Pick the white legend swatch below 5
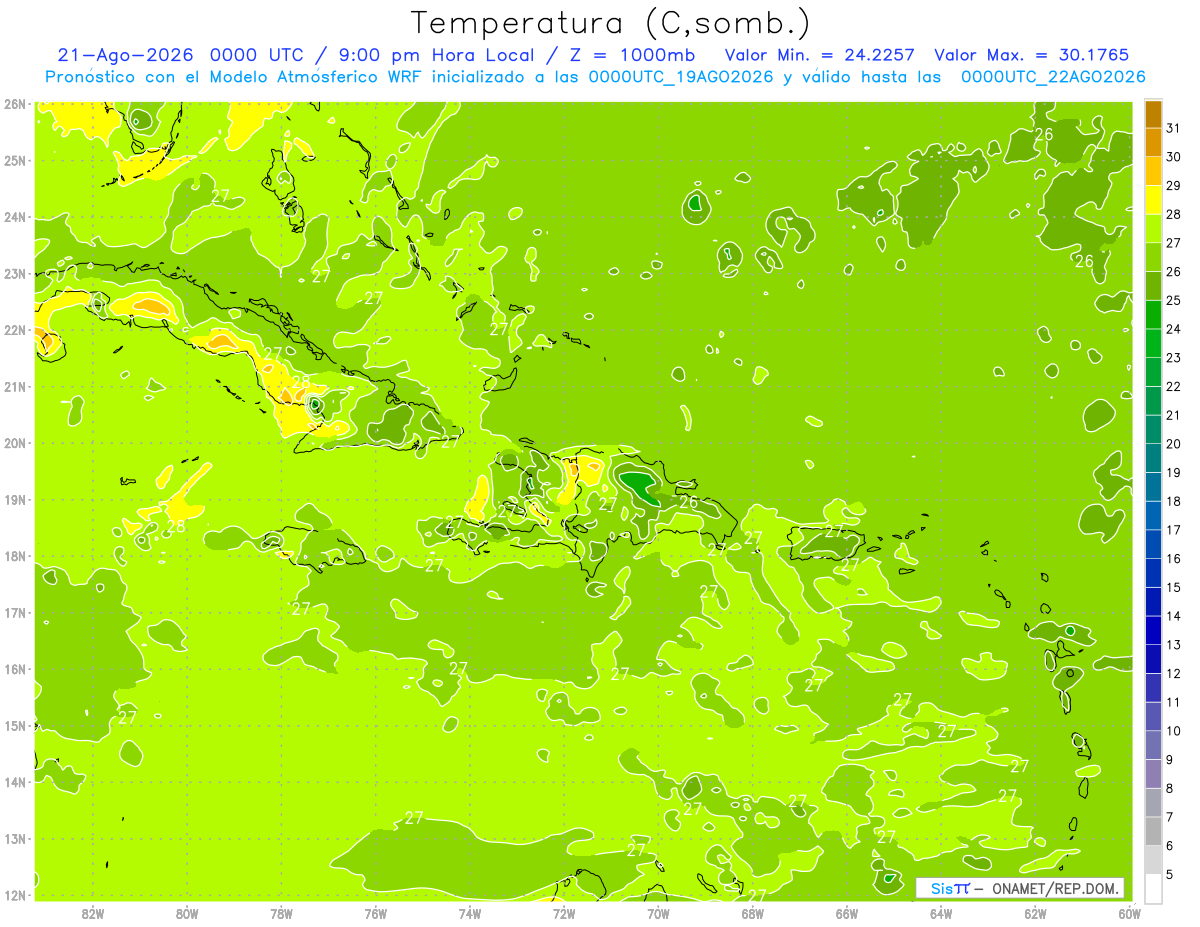Screen dimensions: 1200x927 1154,888
